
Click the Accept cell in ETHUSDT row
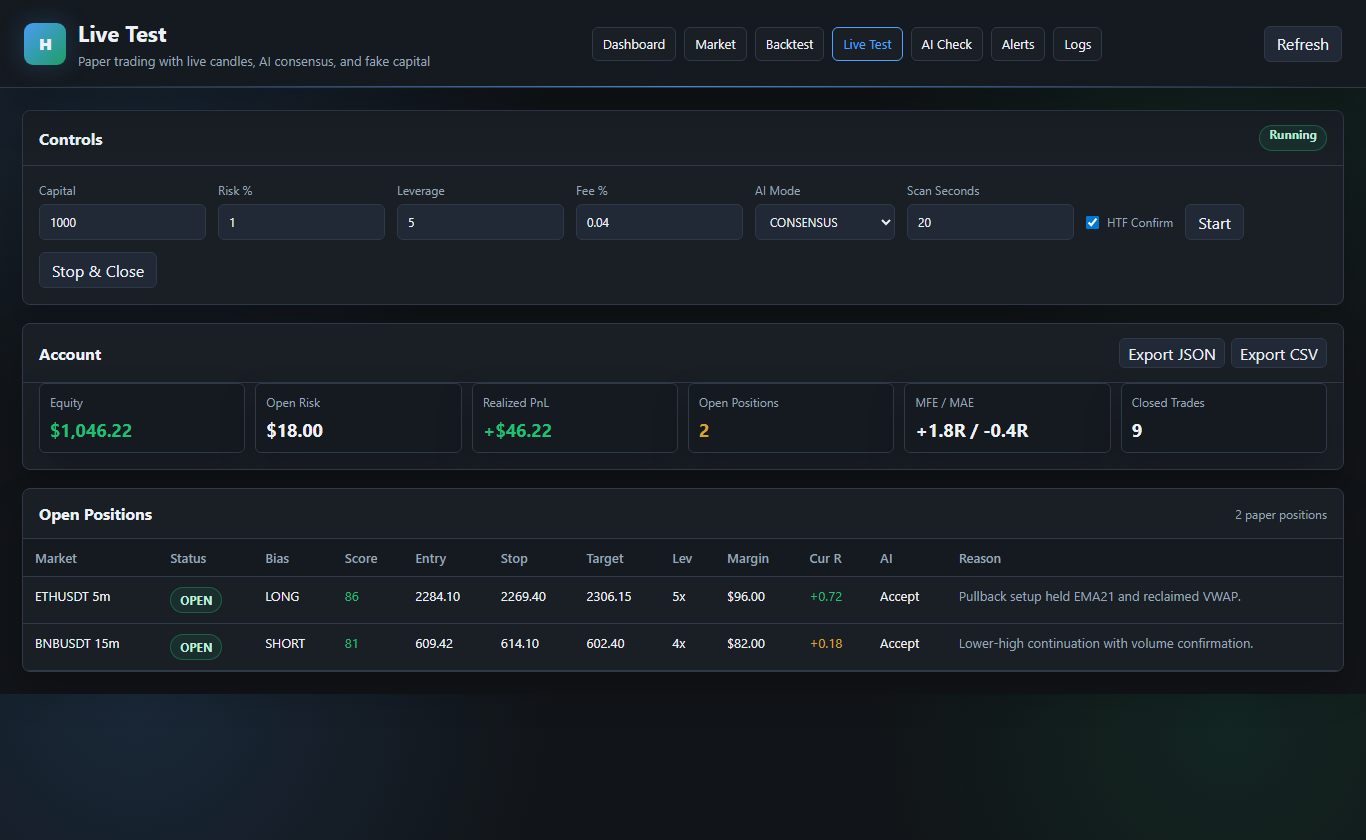[x=900, y=596]
